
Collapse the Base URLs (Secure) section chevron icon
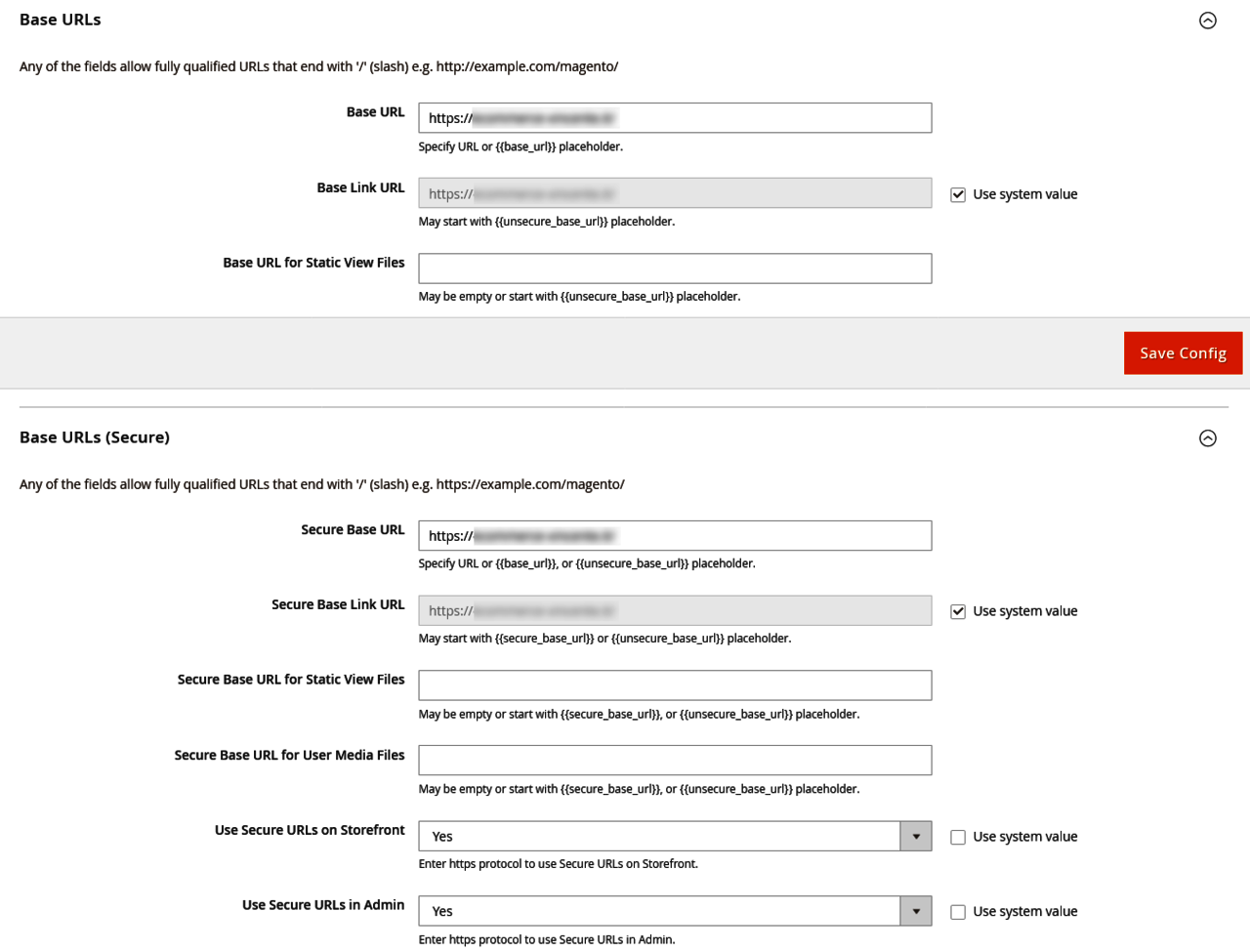point(1208,438)
